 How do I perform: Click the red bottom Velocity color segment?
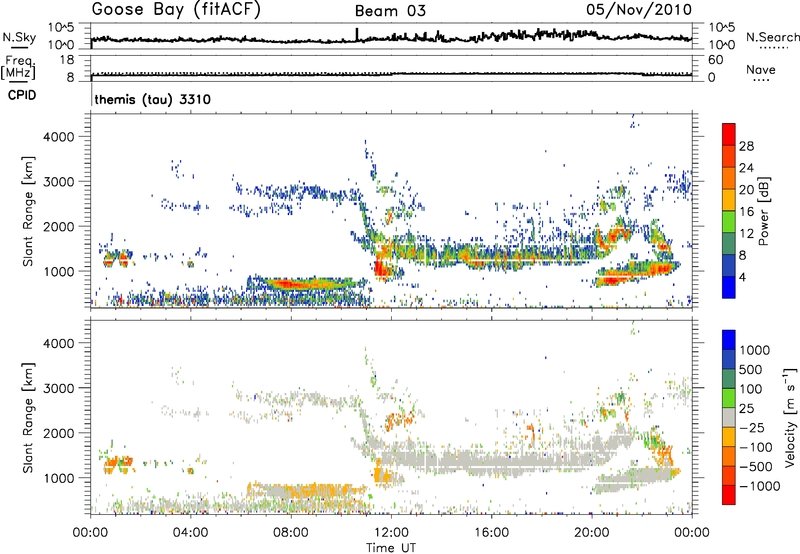tap(729, 495)
